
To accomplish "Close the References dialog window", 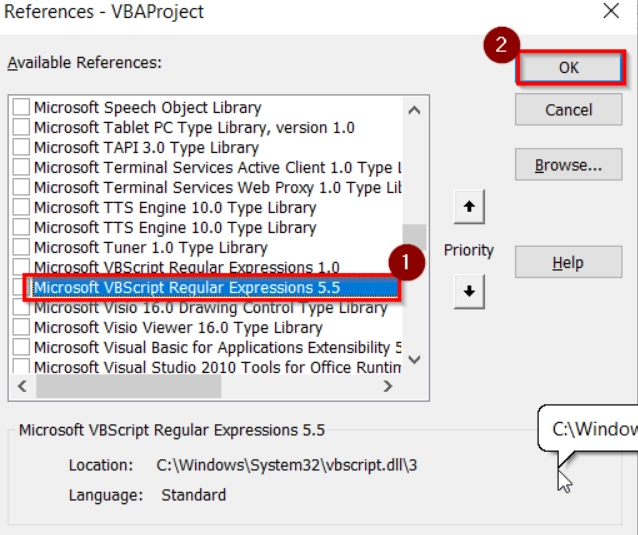I will click(611, 12).
